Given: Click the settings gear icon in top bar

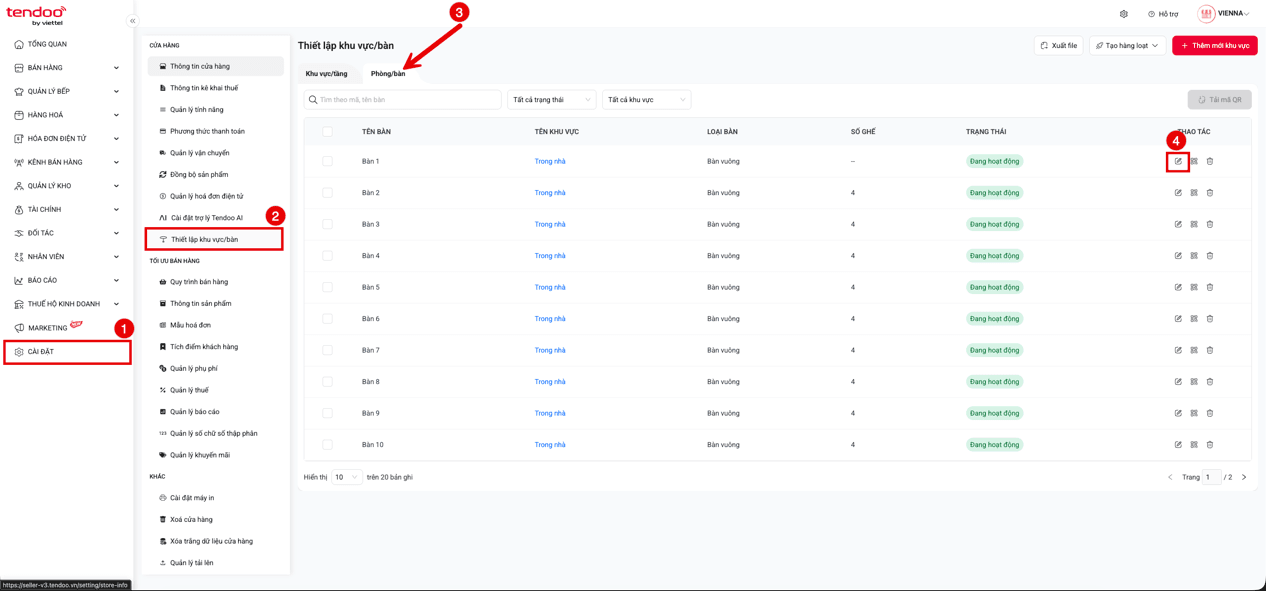Looking at the screenshot, I should tap(1124, 14).
